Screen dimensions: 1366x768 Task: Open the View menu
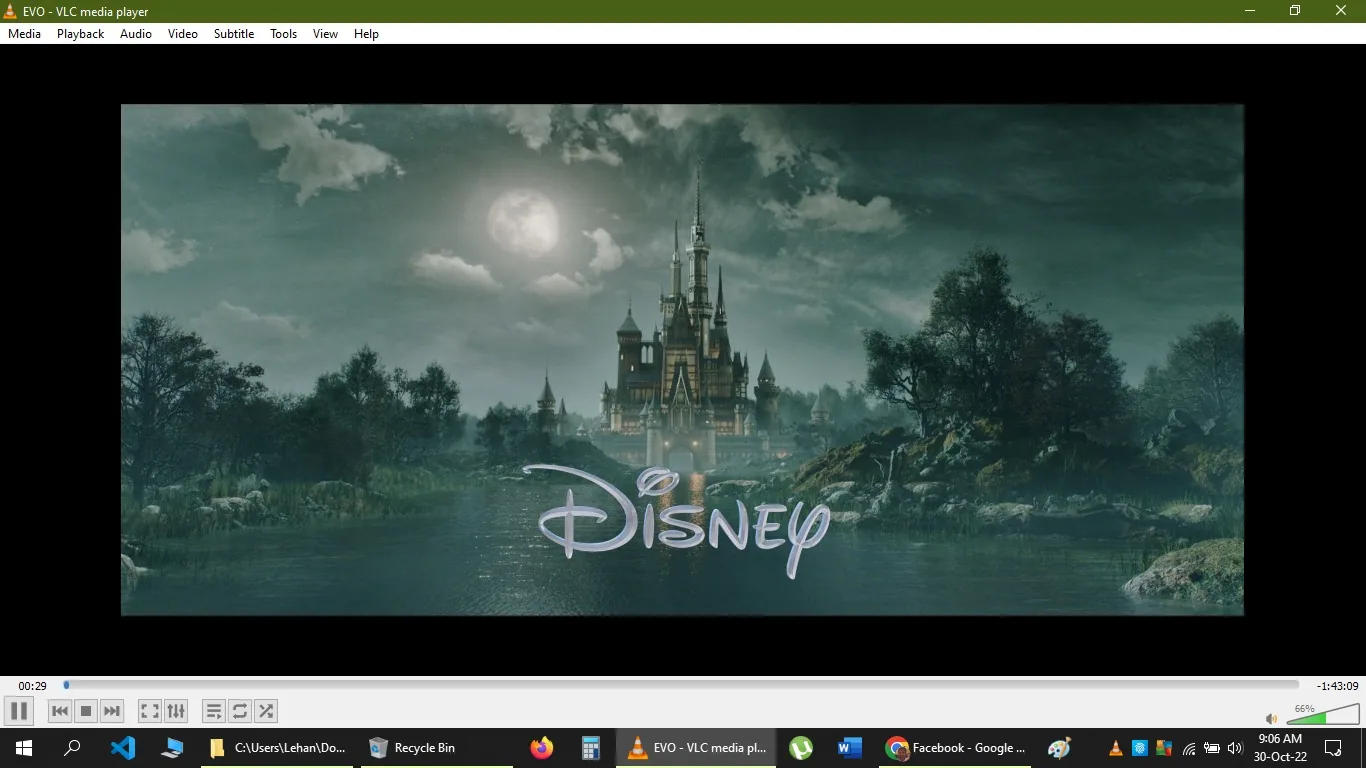pyautogui.click(x=325, y=33)
